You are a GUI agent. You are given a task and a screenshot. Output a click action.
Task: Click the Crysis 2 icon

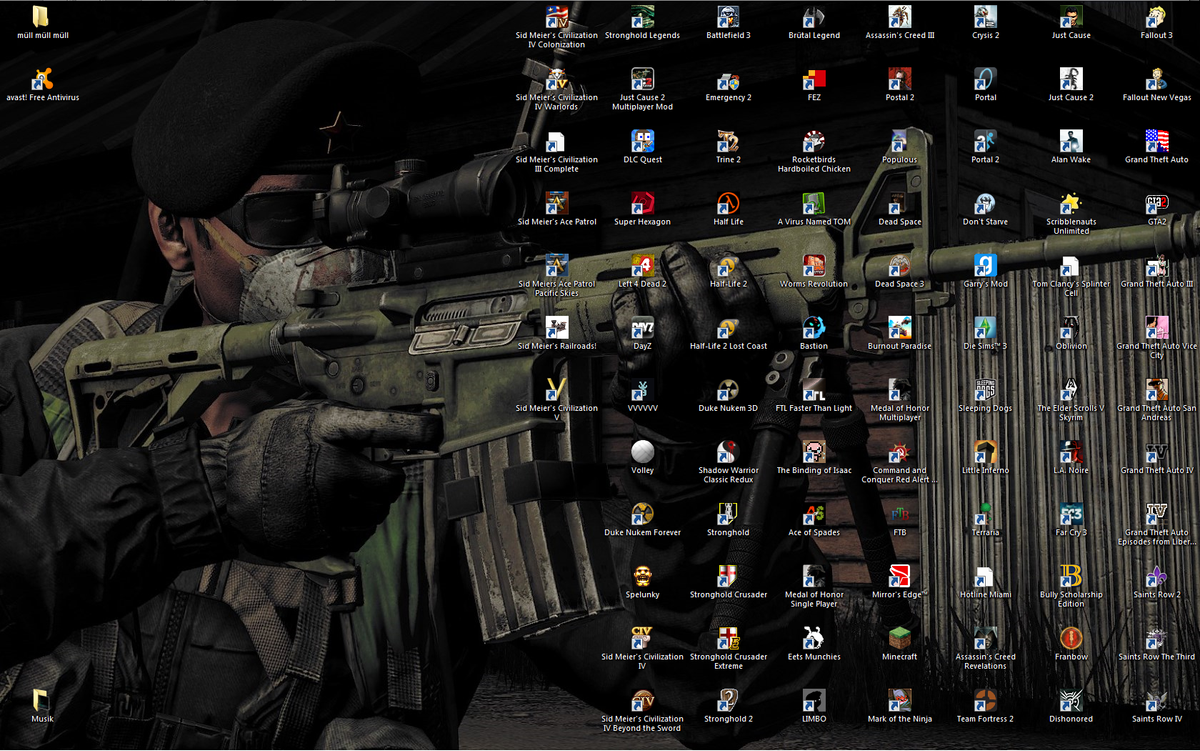[986, 17]
